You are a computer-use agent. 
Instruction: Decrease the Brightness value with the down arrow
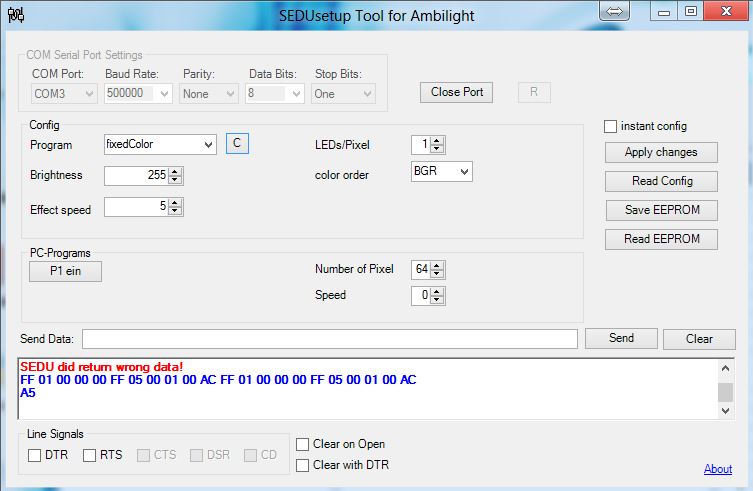point(175,180)
